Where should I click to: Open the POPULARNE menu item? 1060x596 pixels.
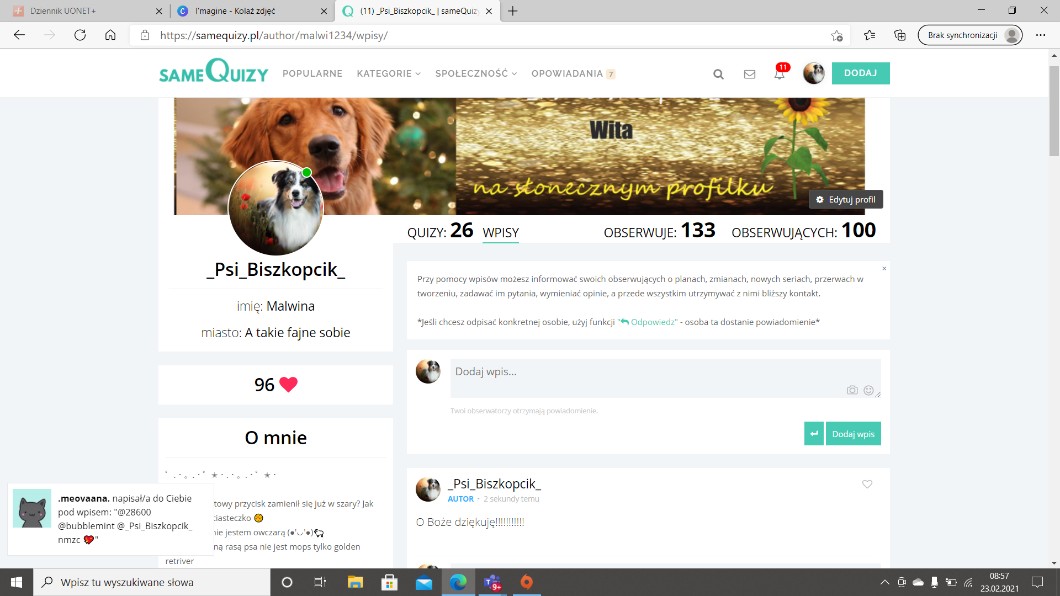(x=312, y=74)
